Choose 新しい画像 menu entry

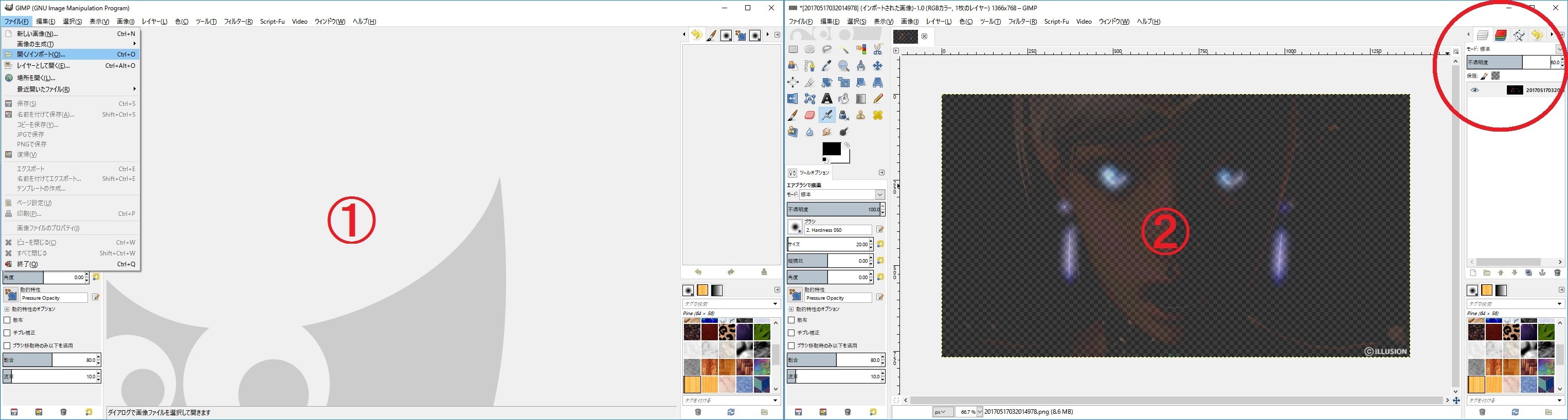70,34
